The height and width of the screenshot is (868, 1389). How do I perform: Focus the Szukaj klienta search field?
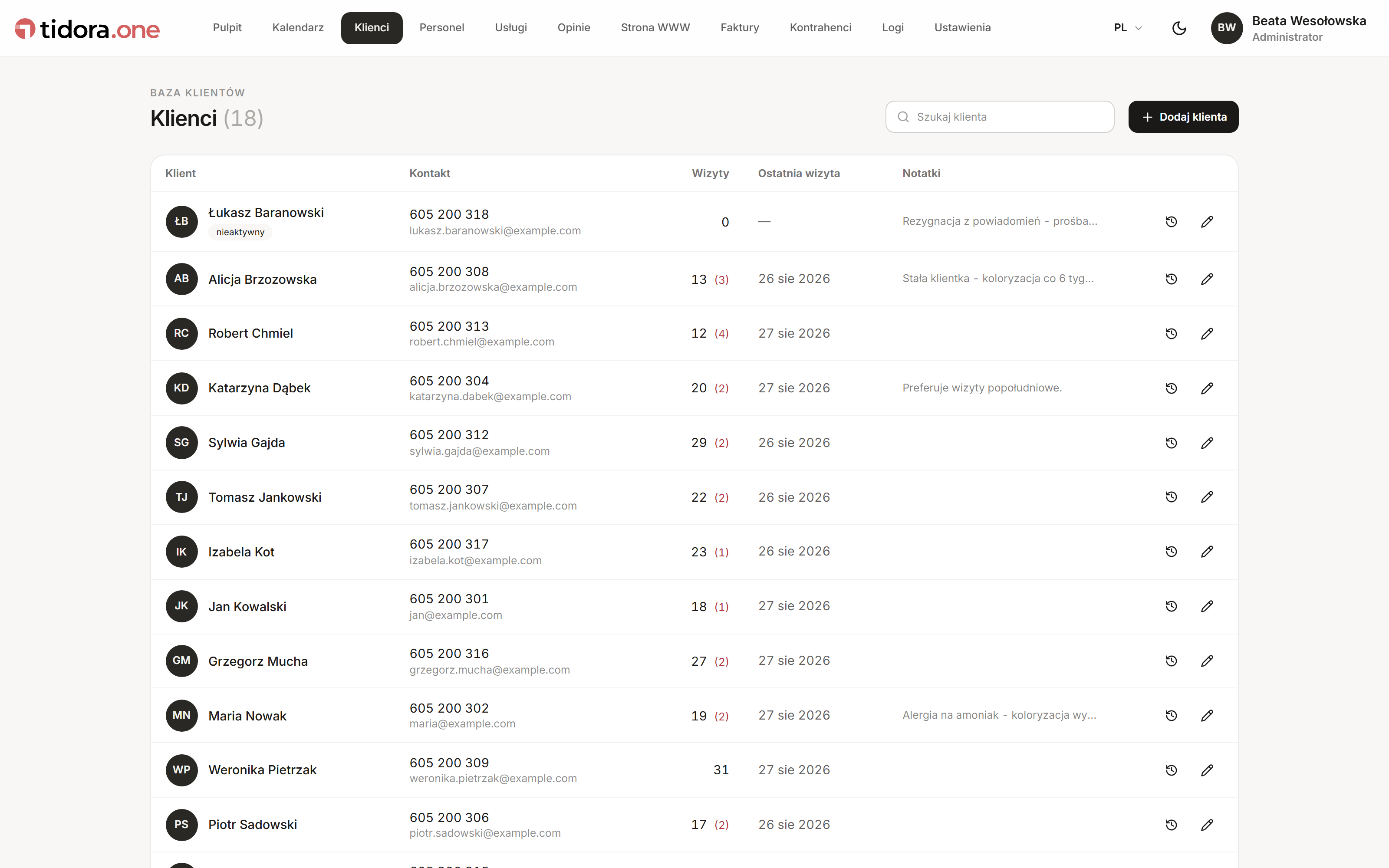click(x=999, y=117)
